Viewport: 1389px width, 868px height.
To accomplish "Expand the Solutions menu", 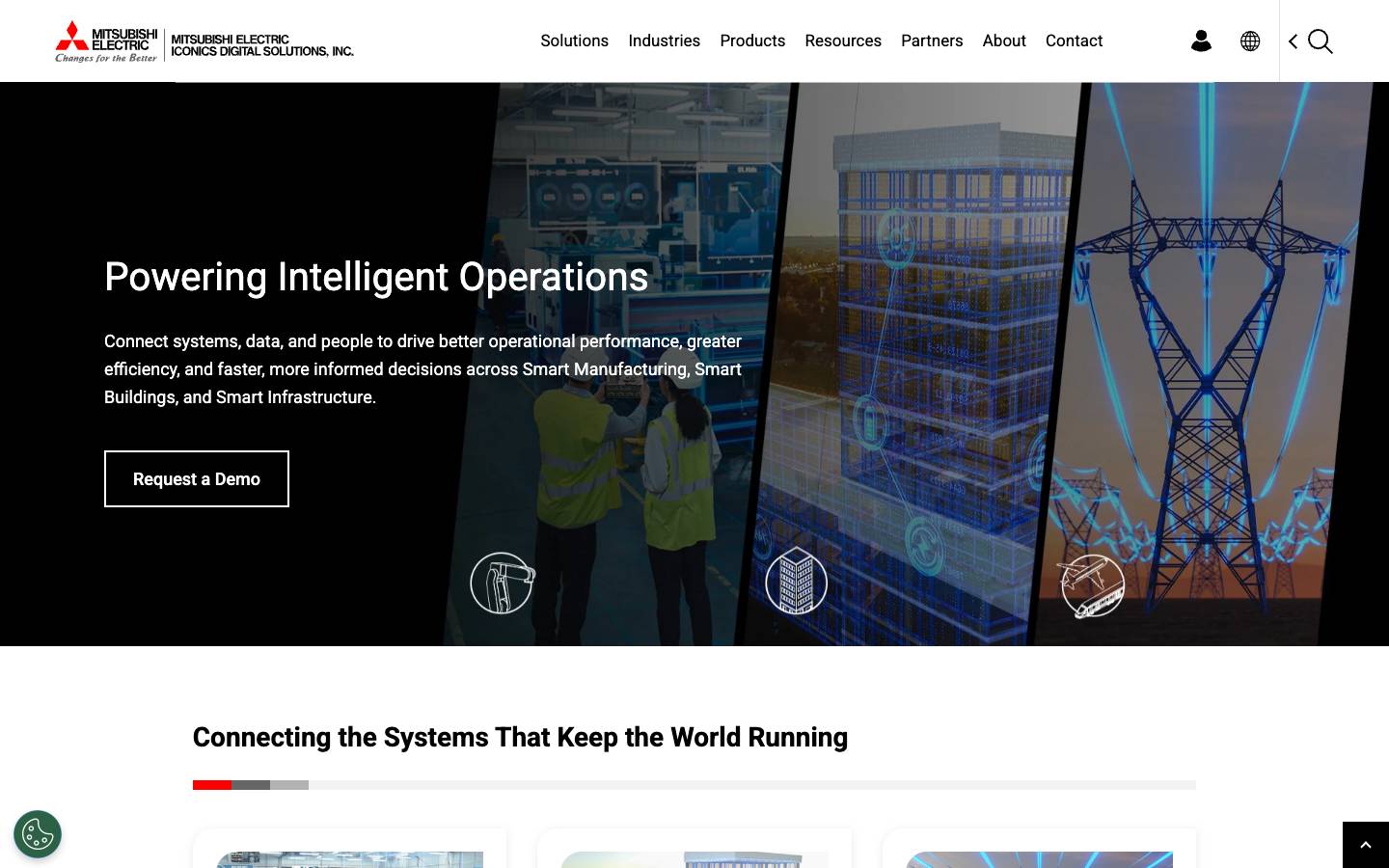I will [574, 41].
